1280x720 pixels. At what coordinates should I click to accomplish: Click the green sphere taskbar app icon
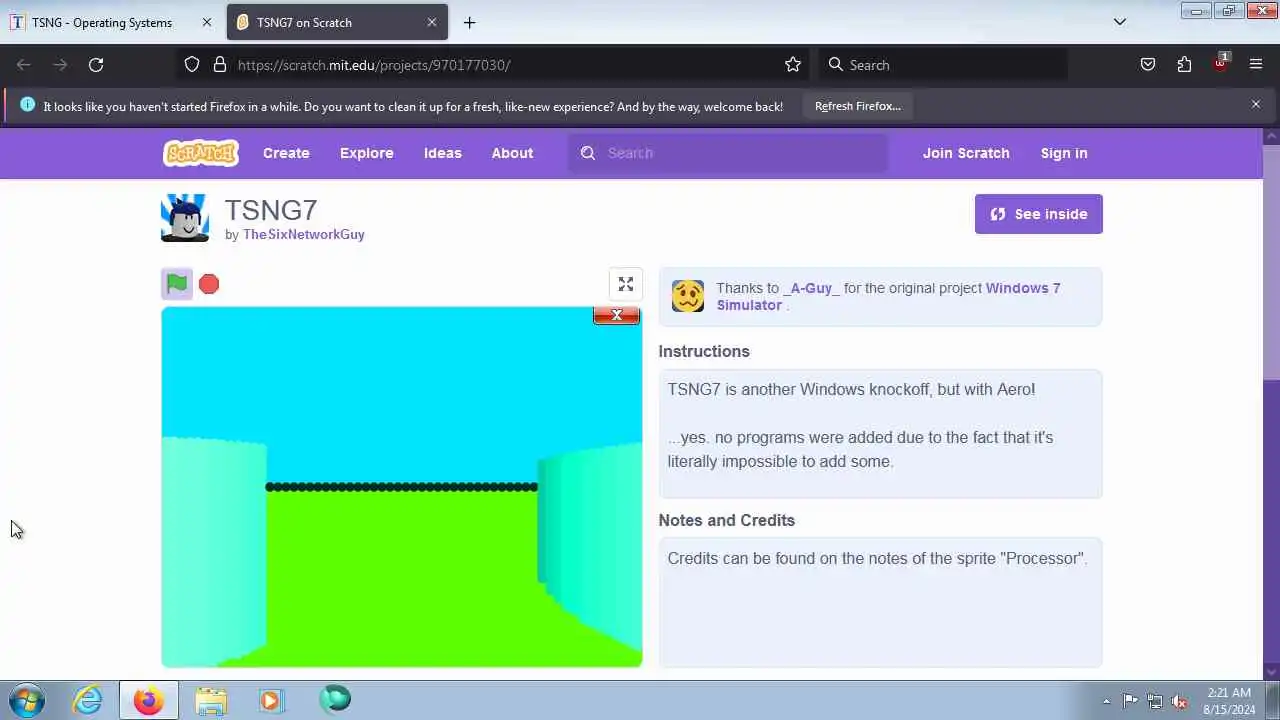pyautogui.click(x=335, y=699)
